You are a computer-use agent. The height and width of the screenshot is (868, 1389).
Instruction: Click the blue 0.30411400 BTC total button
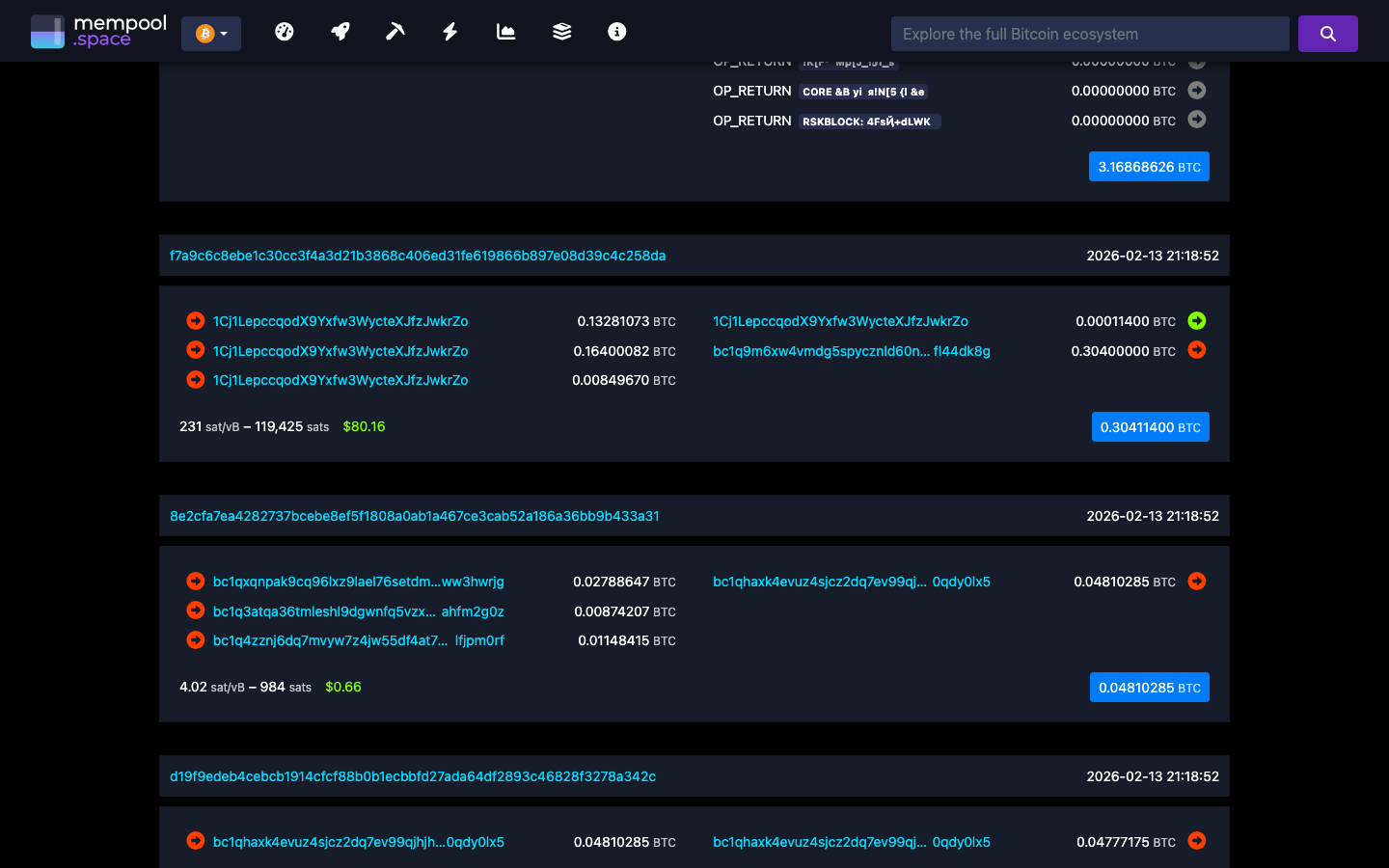click(1150, 426)
